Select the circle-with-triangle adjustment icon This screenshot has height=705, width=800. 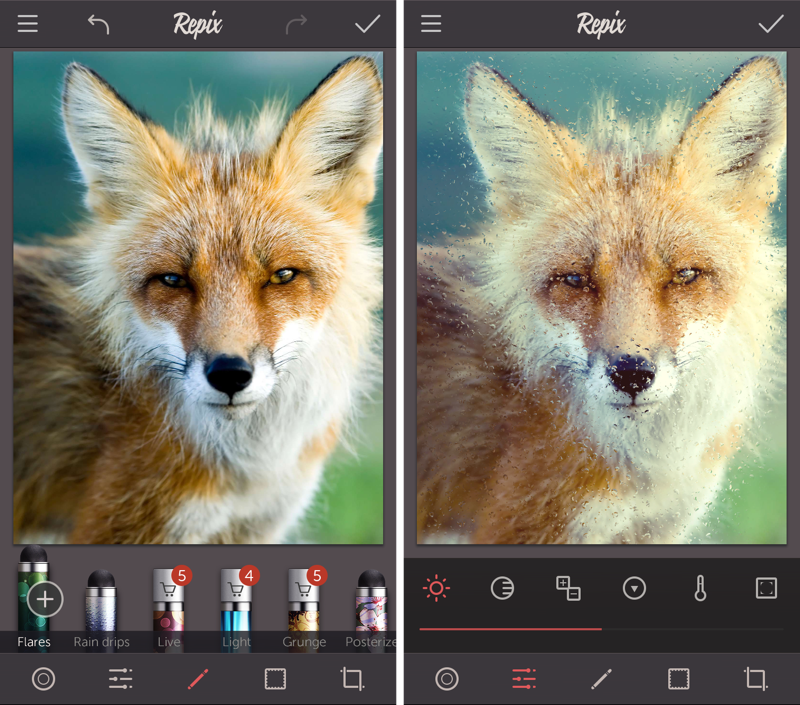pyautogui.click(x=634, y=588)
